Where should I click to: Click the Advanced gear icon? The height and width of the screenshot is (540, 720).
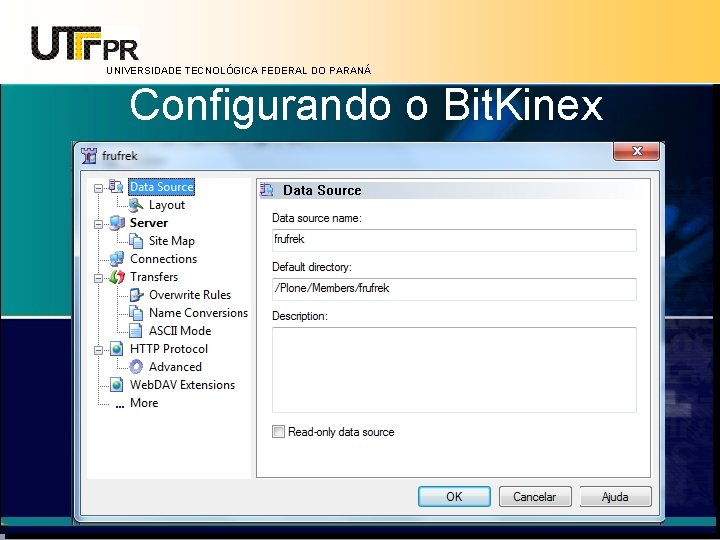click(x=136, y=367)
